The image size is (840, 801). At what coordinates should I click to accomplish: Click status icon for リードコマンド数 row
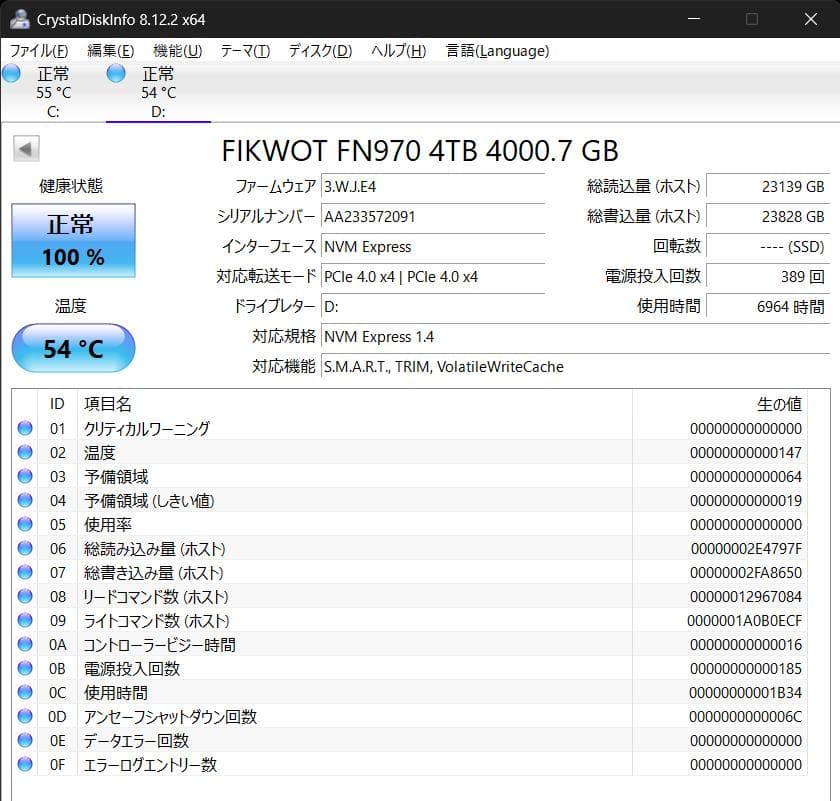(25, 596)
